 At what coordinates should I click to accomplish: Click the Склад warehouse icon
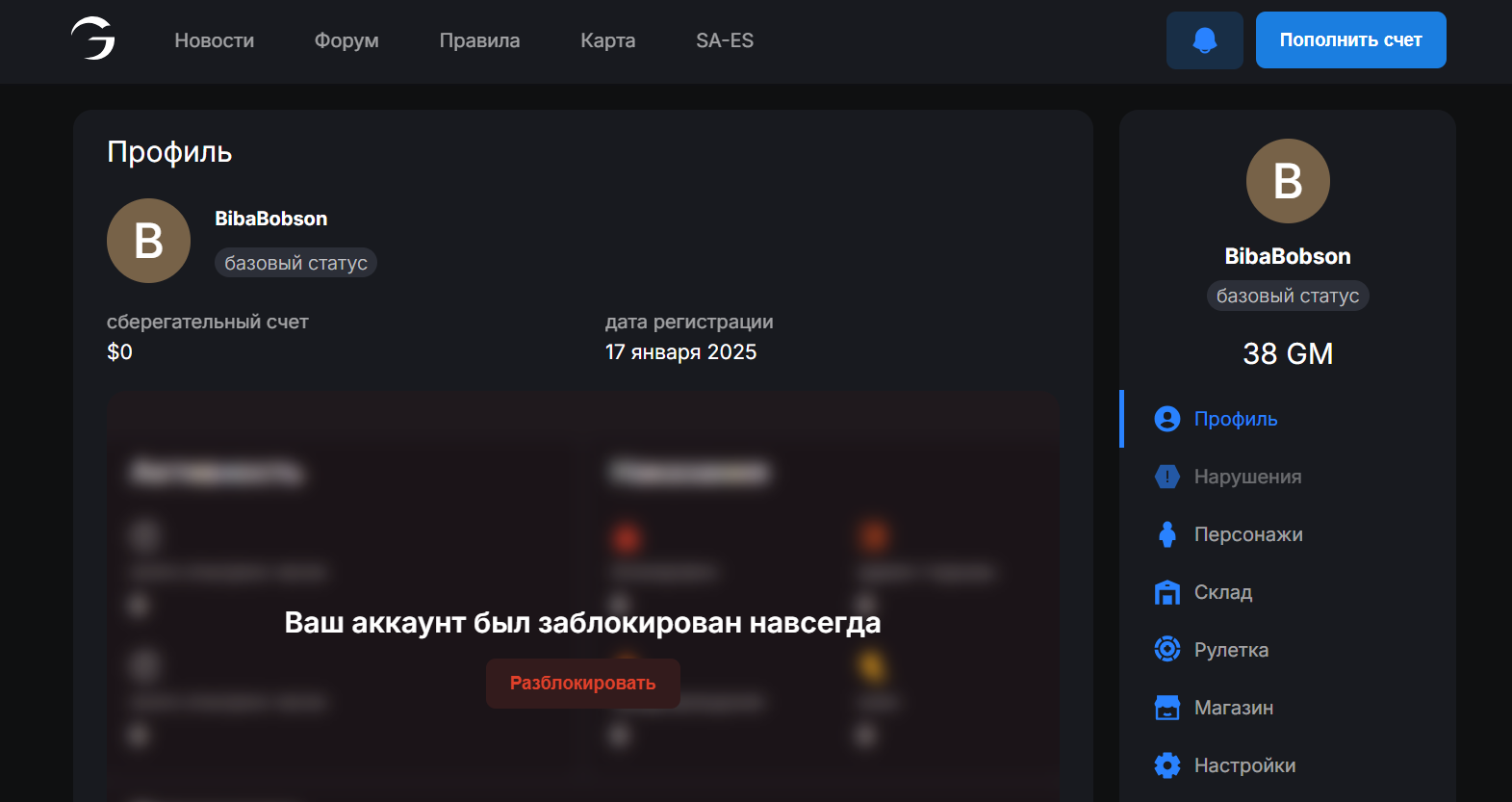[x=1166, y=592]
